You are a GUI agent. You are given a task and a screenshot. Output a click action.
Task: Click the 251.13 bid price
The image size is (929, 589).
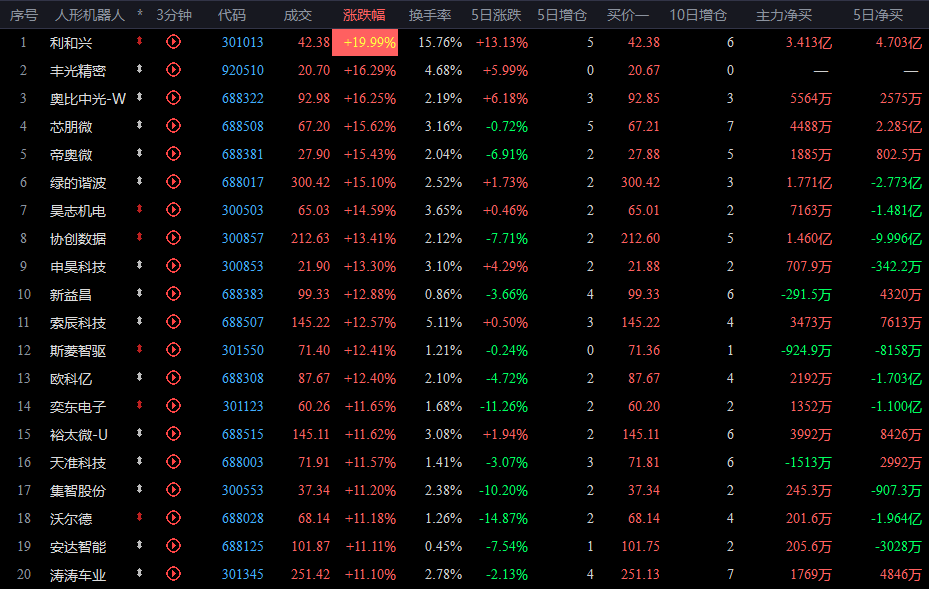pos(640,574)
